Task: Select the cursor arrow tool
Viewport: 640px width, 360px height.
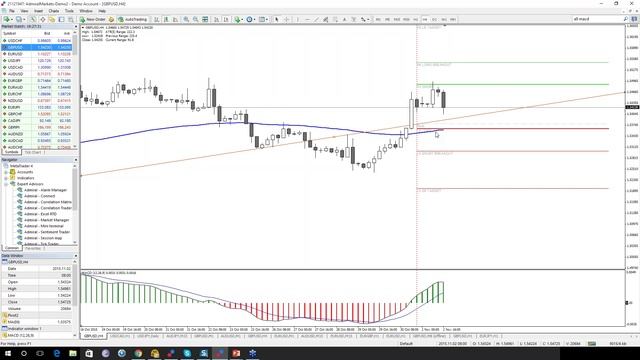Action: point(277,19)
